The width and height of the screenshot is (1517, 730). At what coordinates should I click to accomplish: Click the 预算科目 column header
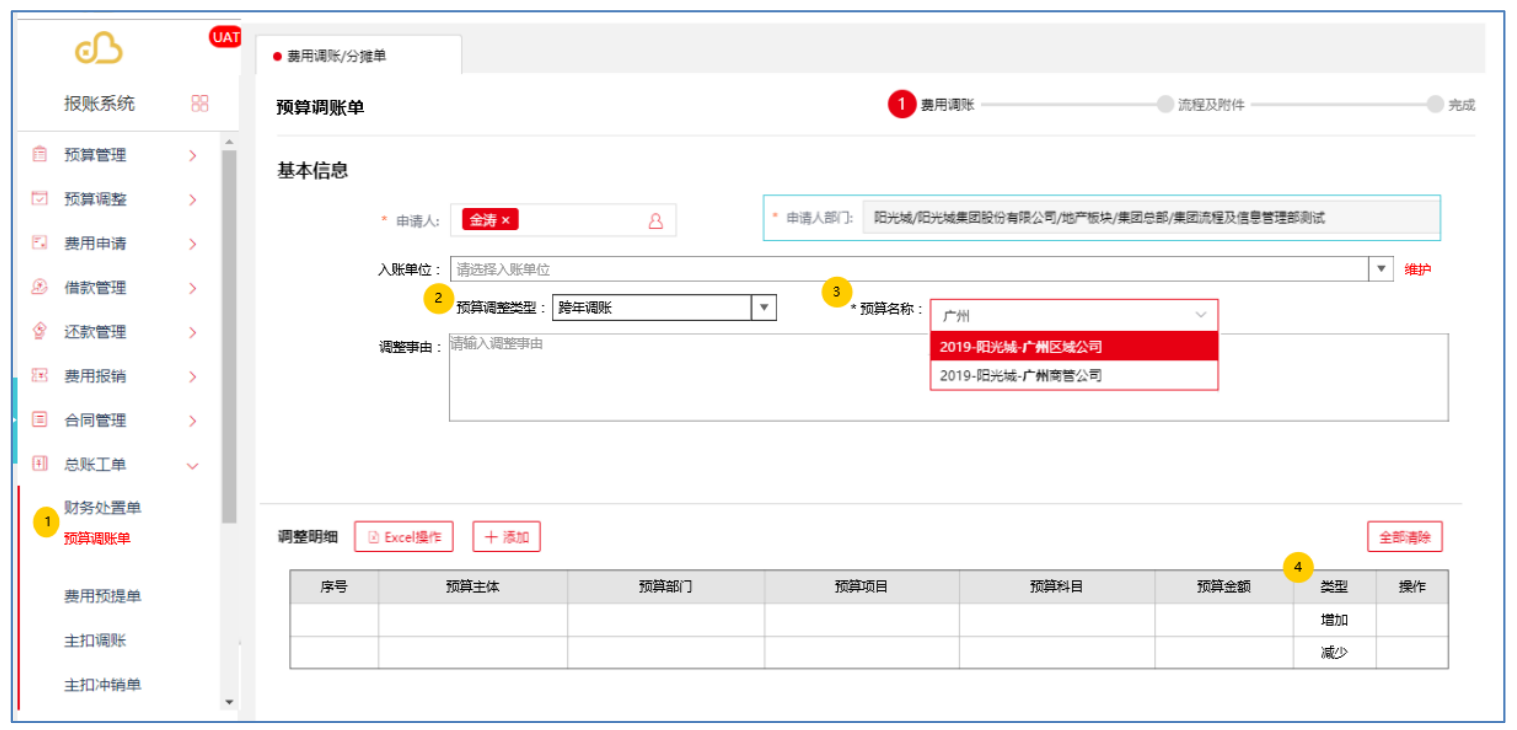coord(1057,587)
